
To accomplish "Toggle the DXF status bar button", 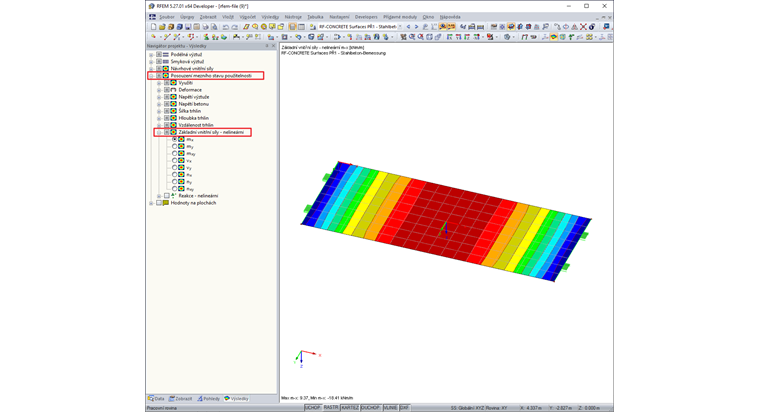I will [x=404, y=408].
